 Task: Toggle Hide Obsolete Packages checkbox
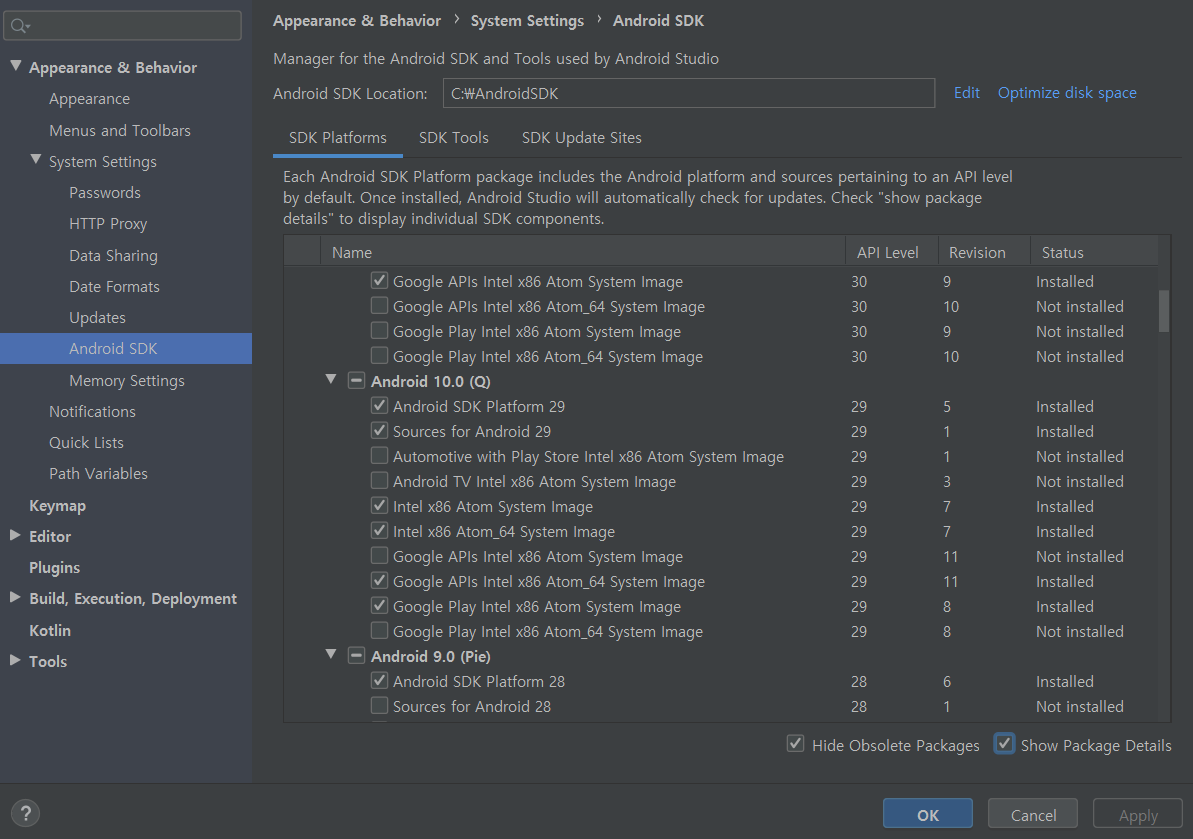795,744
